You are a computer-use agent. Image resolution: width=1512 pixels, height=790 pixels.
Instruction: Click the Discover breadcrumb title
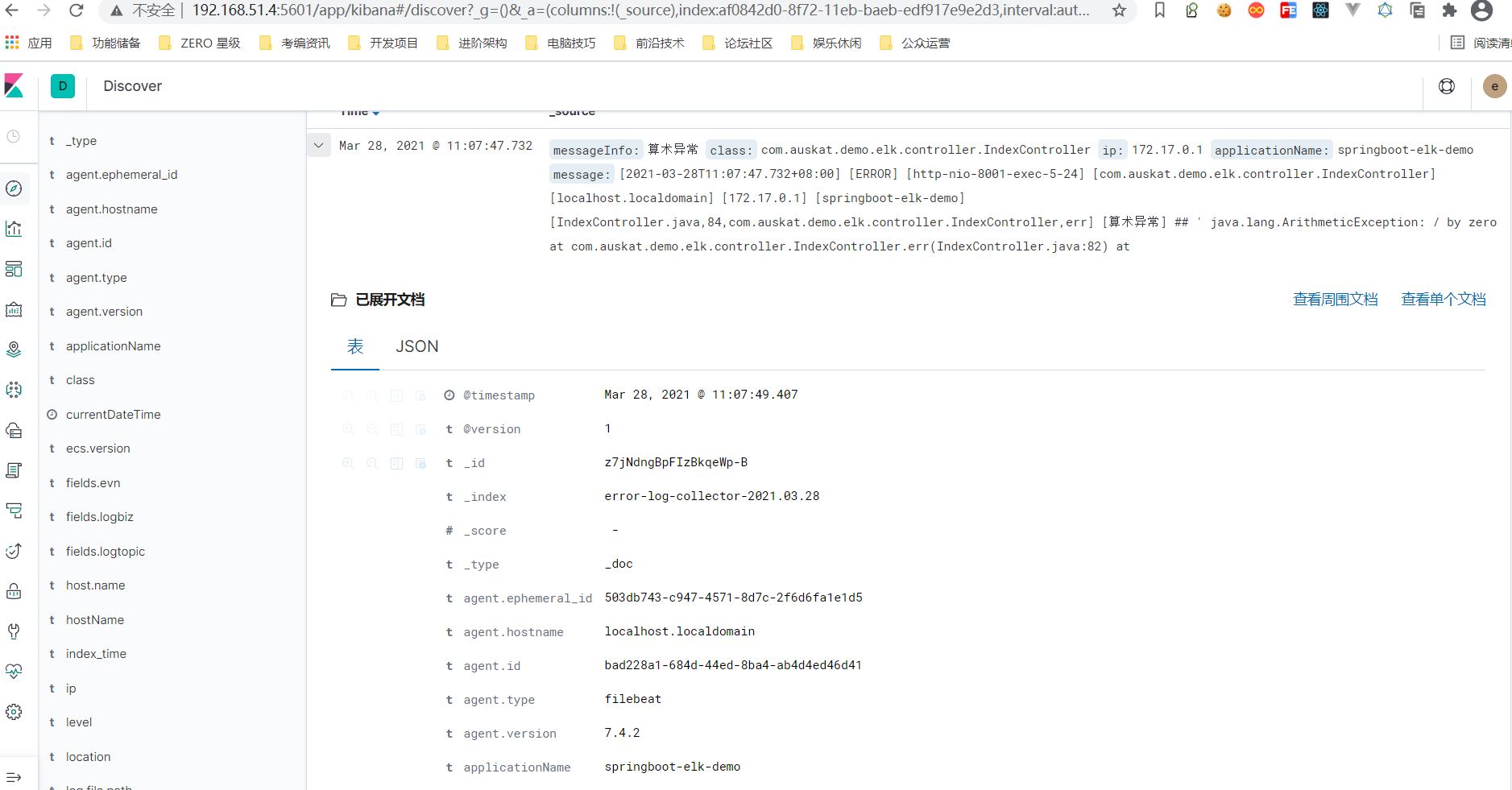coord(133,86)
